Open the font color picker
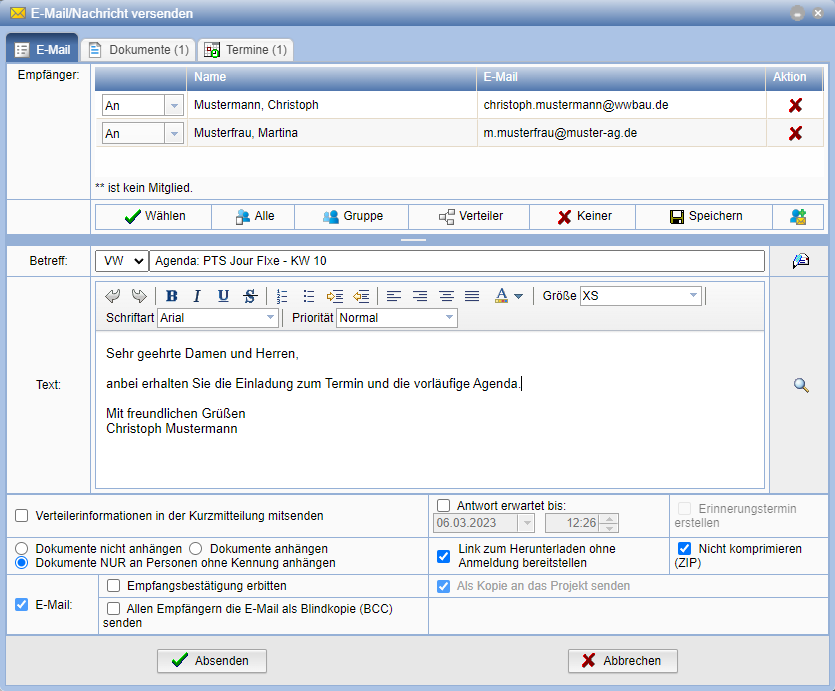Screen dimensions: 835x691 (509, 296)
